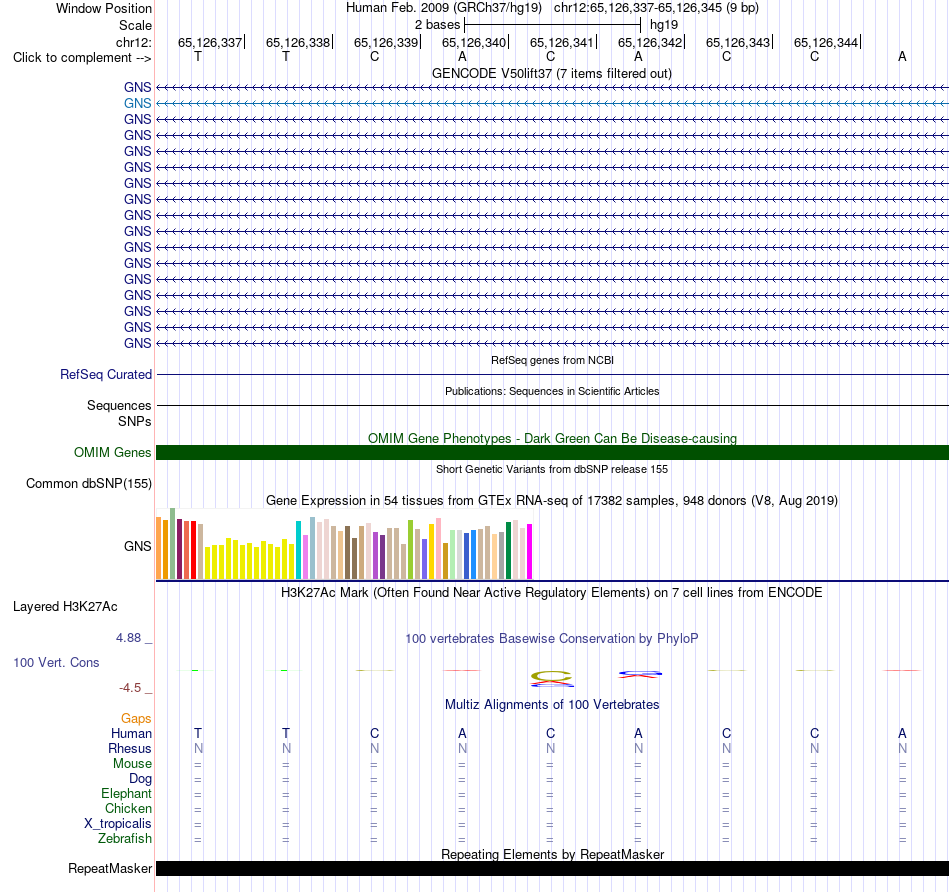This screenshot has width=950, height=892.
Task: Click the 'Click to complement -->' label
Action: (82, 58)
